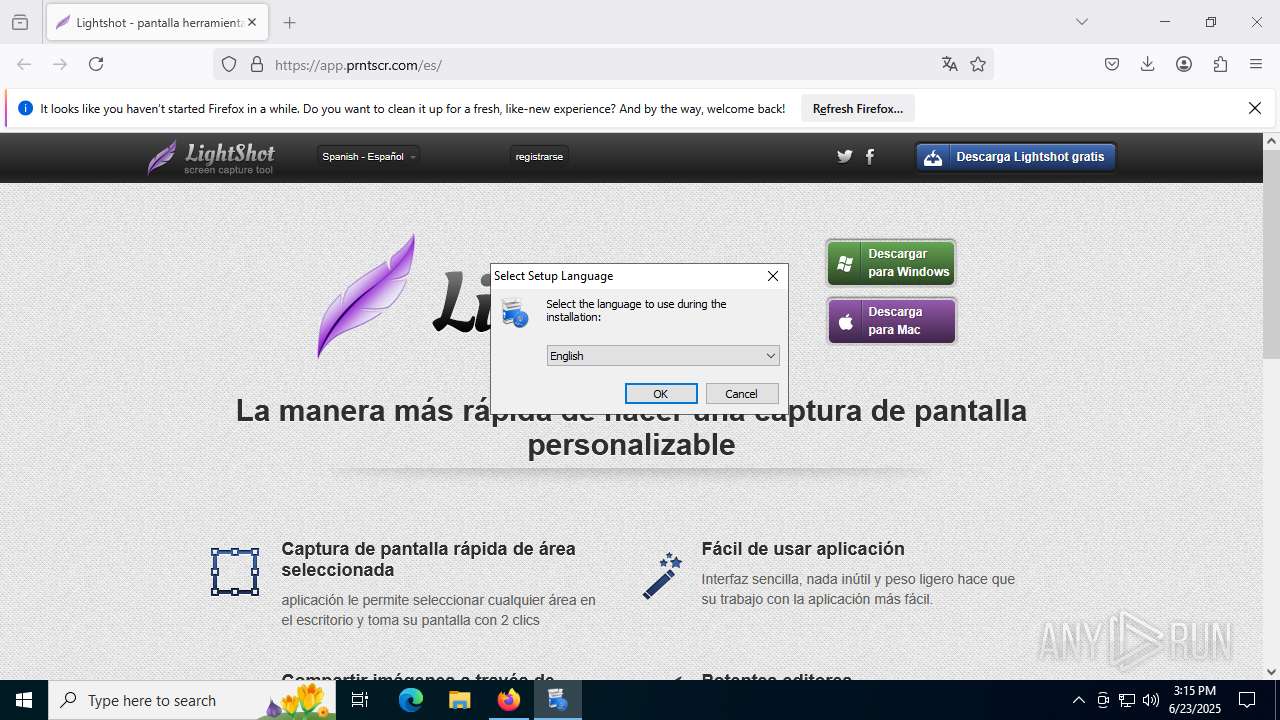Screen dimensions: 1280x720
Task: Open a new browser tab
Action: 289,22
